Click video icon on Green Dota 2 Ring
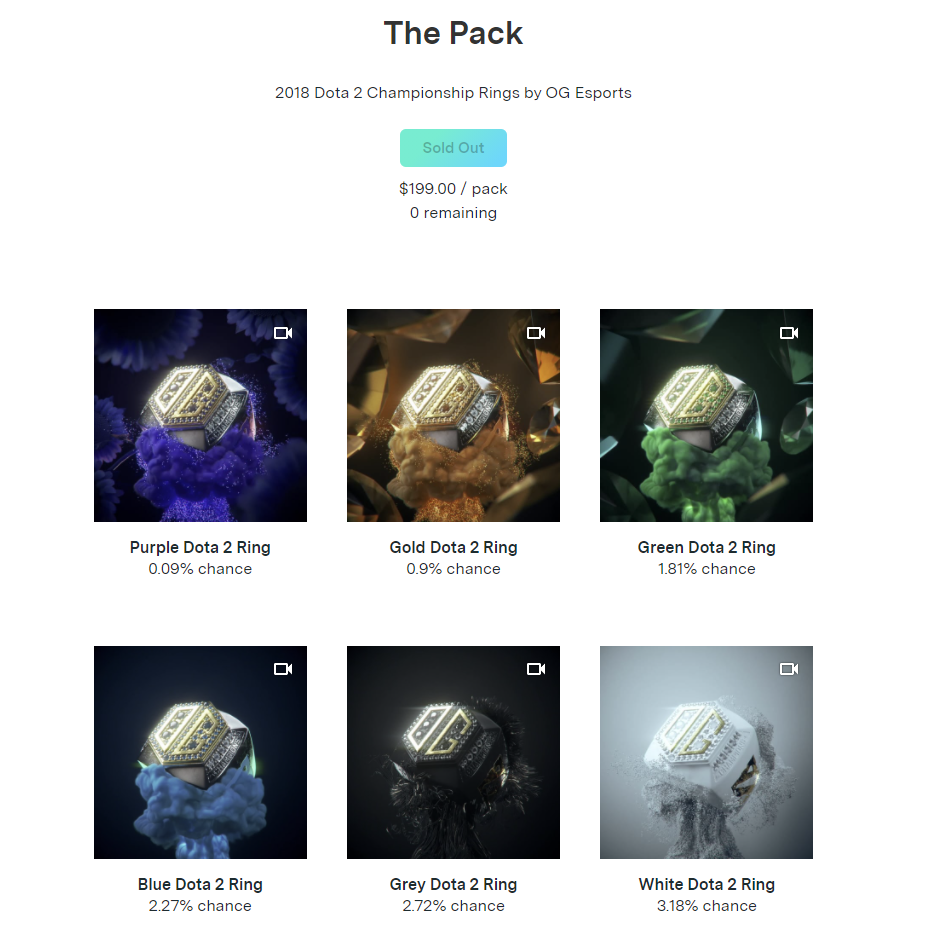The height and width of the screenshot is (945, 926). pyautogui.click(x=789, y=333)
